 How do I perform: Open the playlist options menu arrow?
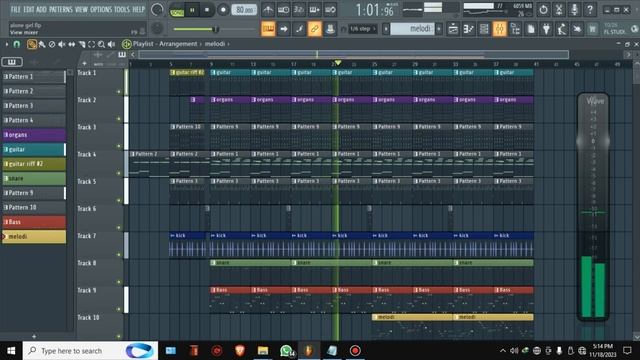point(7,44)
